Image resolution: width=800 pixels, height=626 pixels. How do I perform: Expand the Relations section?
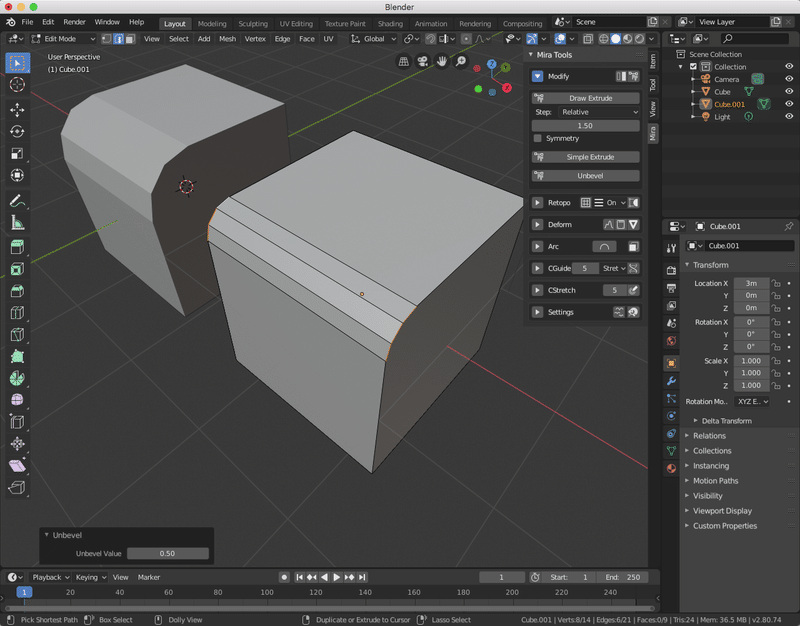tap(709, 436)
